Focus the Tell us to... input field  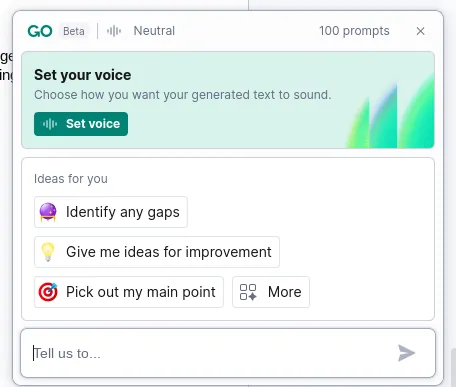[x=228, y=353]
